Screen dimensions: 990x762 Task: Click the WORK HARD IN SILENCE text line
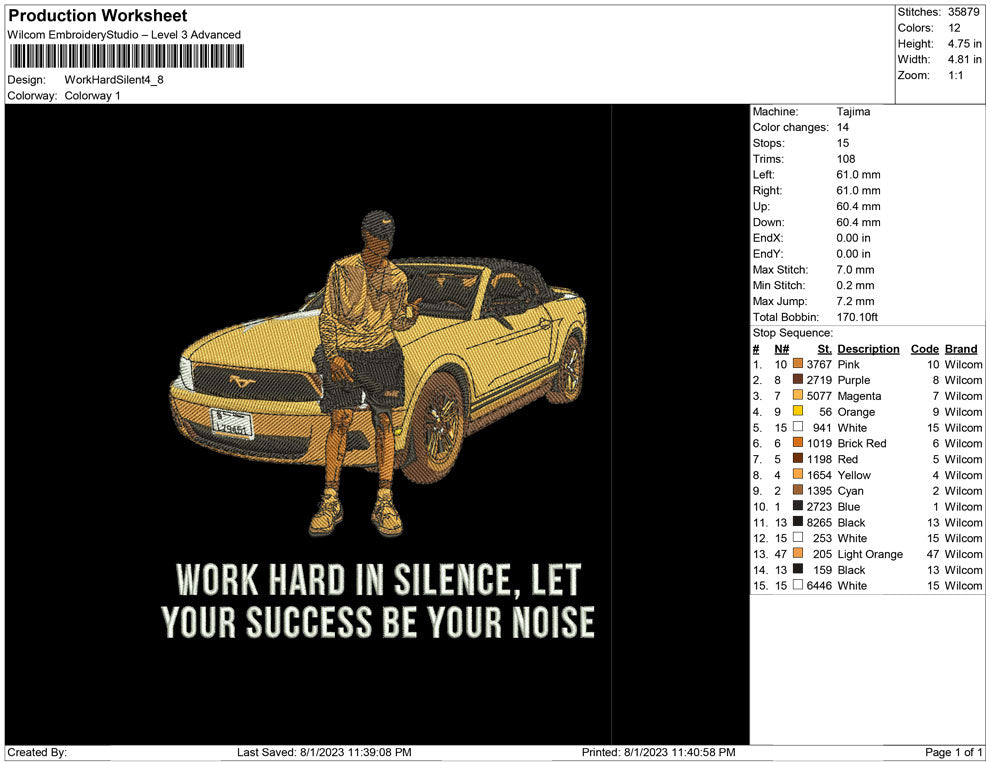(x=378, y=580)
